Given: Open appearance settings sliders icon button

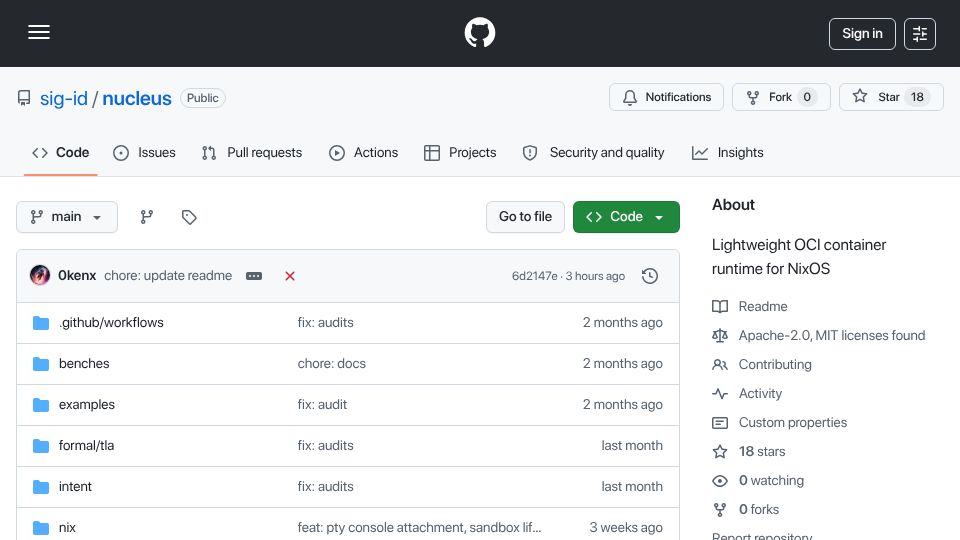Looking at the screenshot, I should point(920,34).
